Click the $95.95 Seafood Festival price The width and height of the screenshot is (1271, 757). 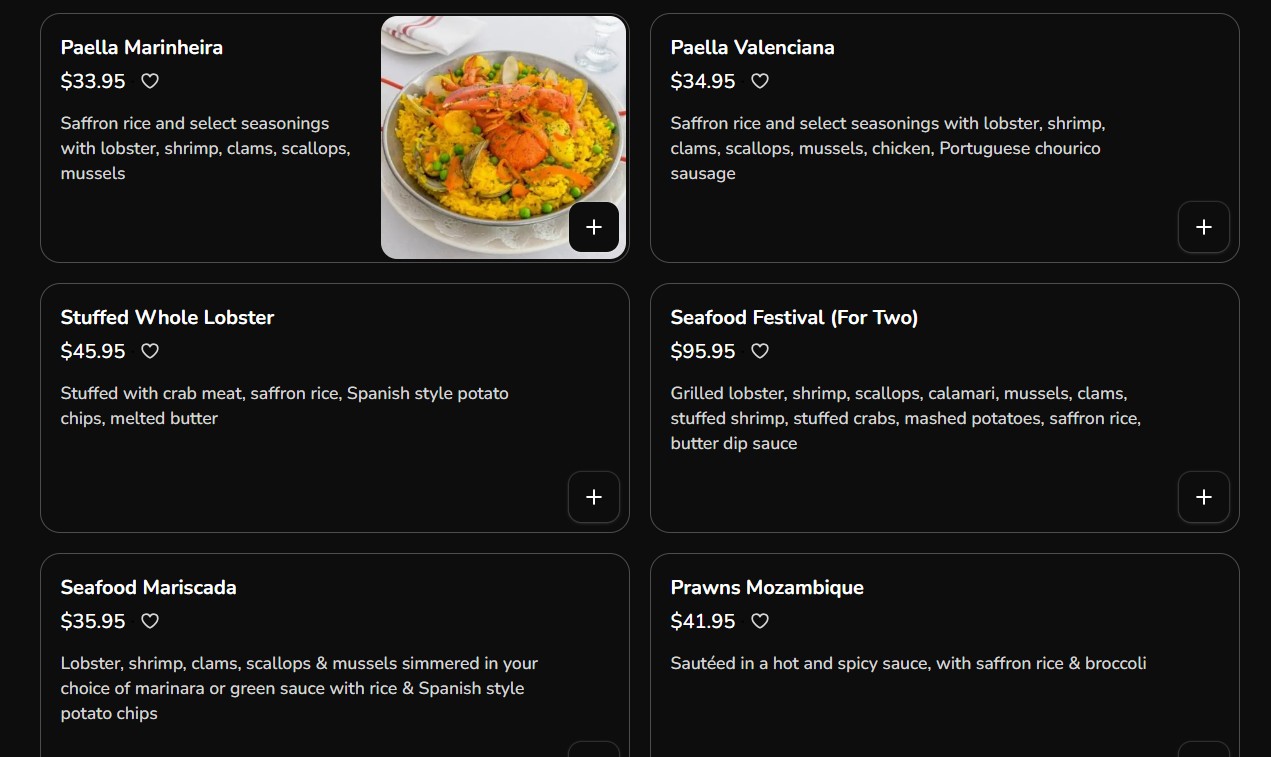pyautogui.click(x=702, y=351)
